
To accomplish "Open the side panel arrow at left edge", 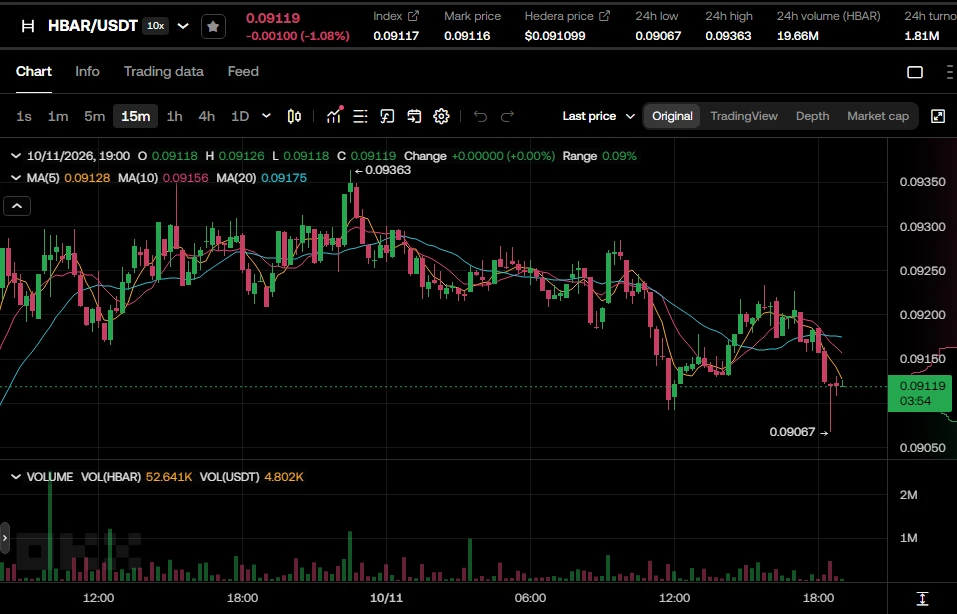I will (5, 538).
